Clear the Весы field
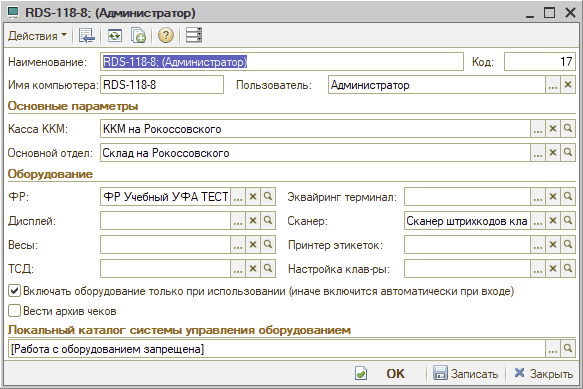This screenshot has width=583, height=389. click(253, 245)
